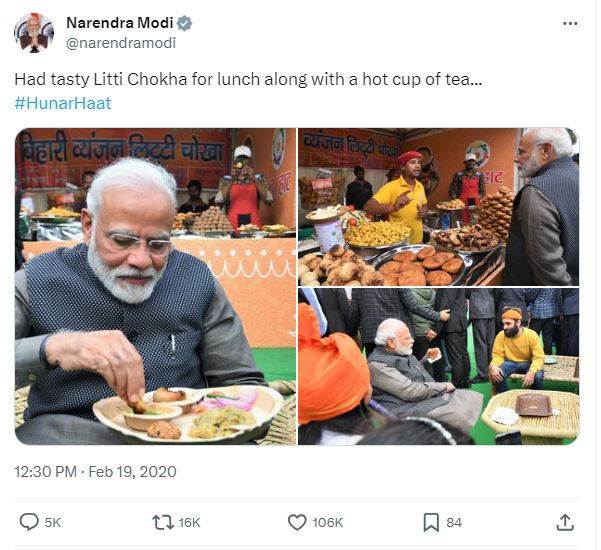Viewport: 601px width, 550px height.
Task: Click the 16K reposts count
Action: pyautogui.click(x=190, y=522)
